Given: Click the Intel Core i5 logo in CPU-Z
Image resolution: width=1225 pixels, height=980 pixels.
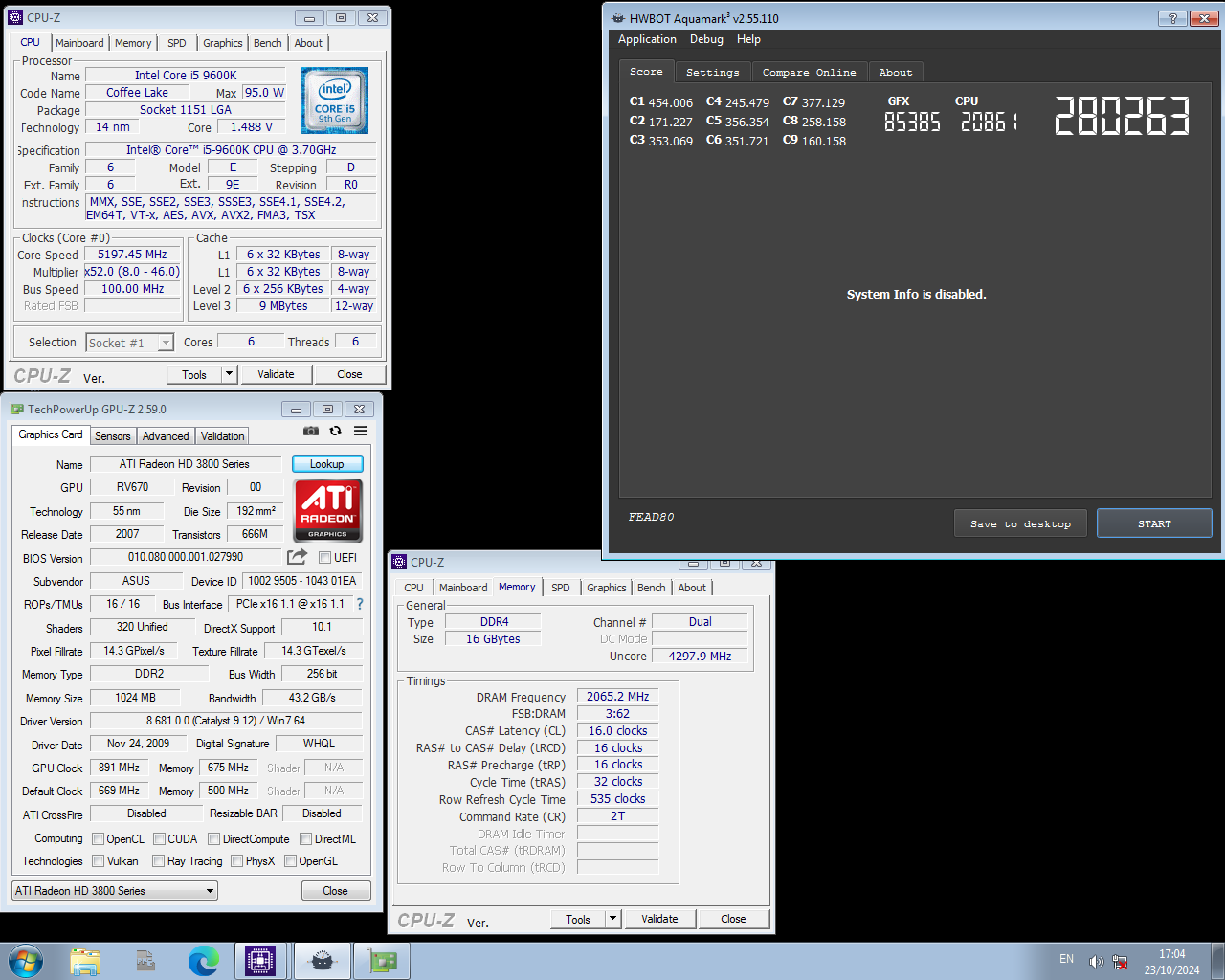Looking at the screenshot, I should tap(335, 100).
